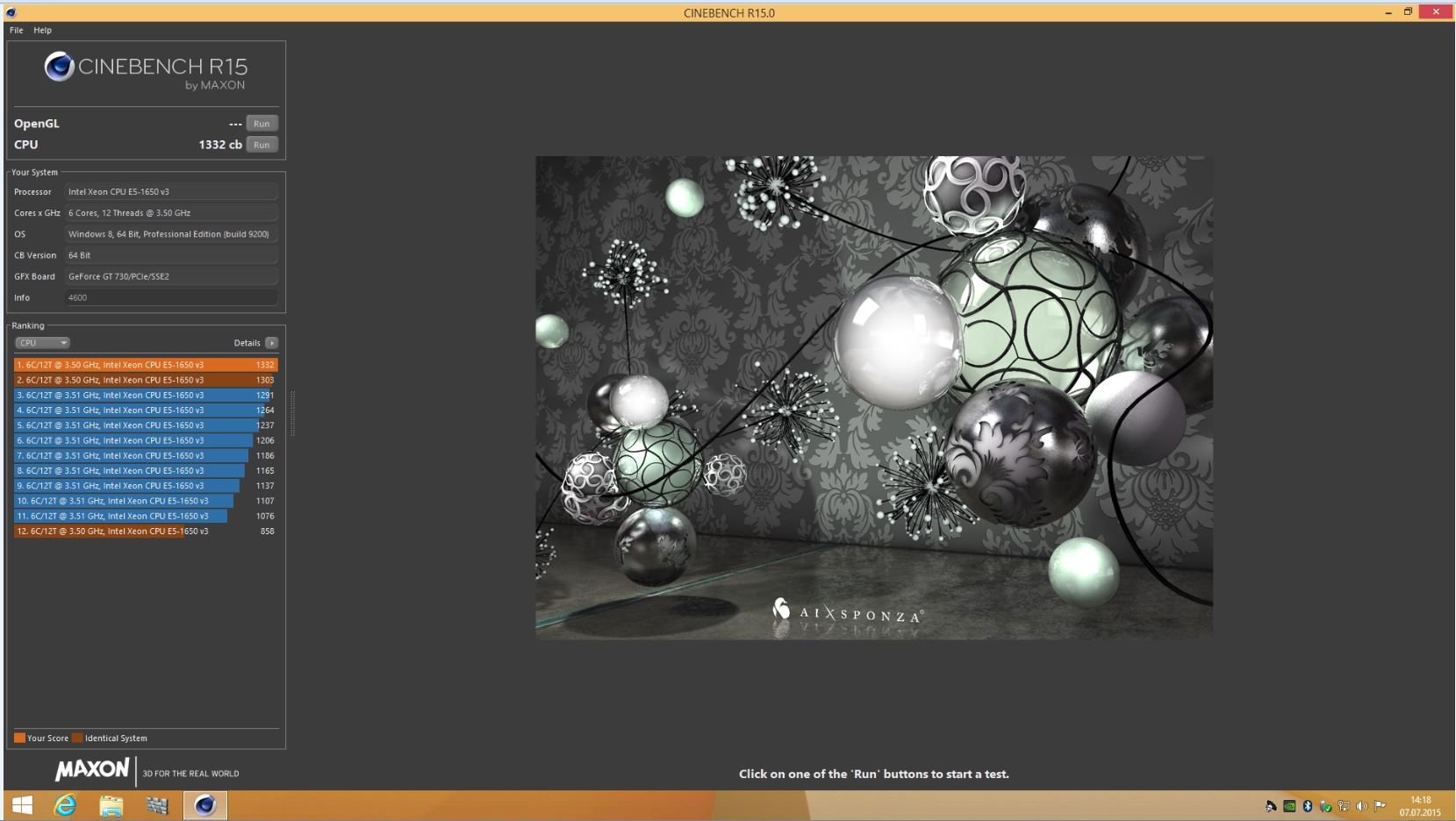
Task: Select ranking entry 7 with score 1186
Action: (146, 455)
